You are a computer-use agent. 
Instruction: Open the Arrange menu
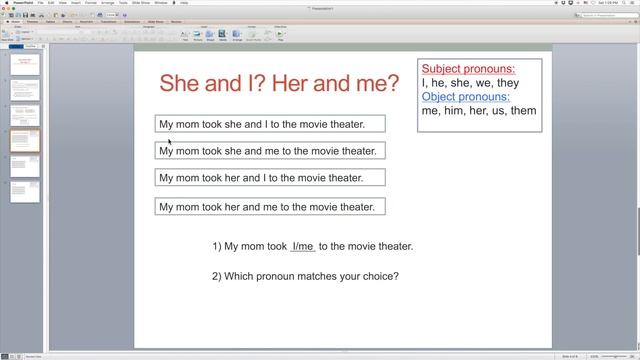(108, 3)
